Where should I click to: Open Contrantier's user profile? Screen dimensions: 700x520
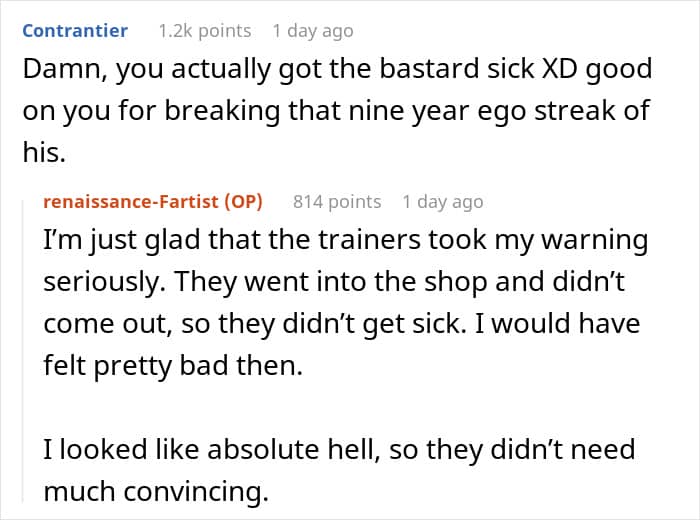coord(75,30)
